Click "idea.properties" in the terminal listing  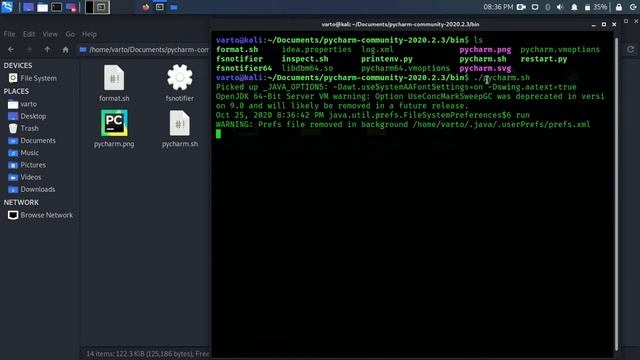316,50
